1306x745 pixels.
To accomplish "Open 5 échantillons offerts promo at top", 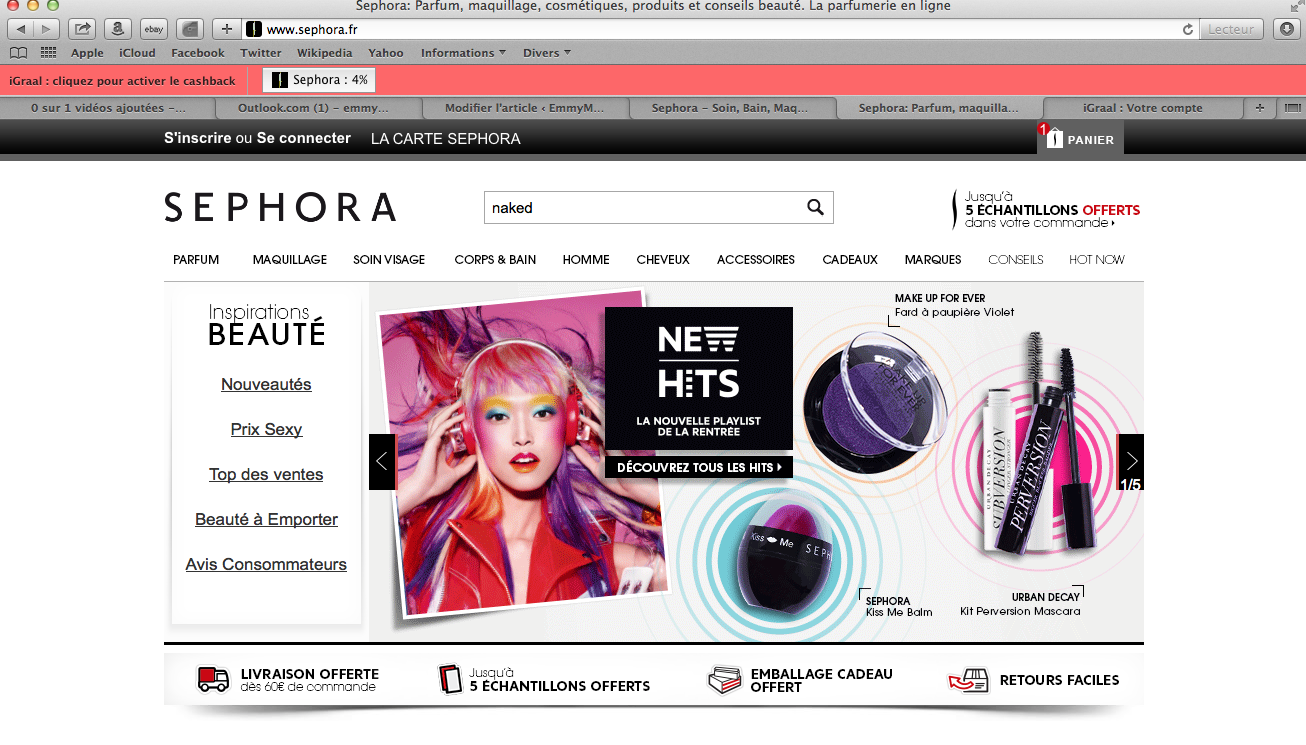I will pyautogui.click(x=1048, y=210).
